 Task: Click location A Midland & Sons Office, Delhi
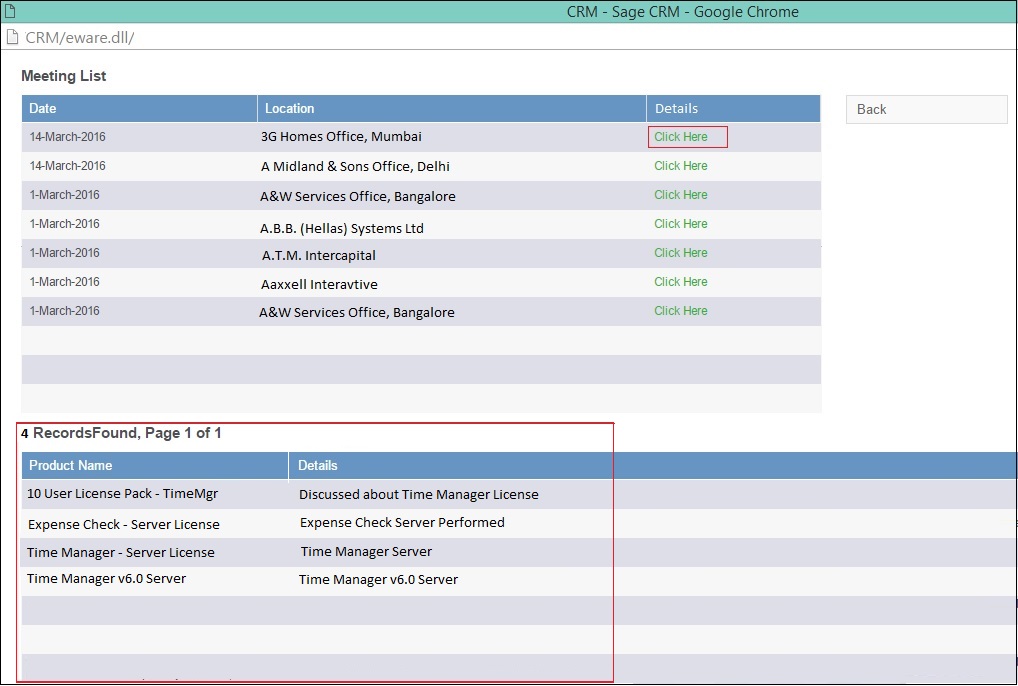355,167
